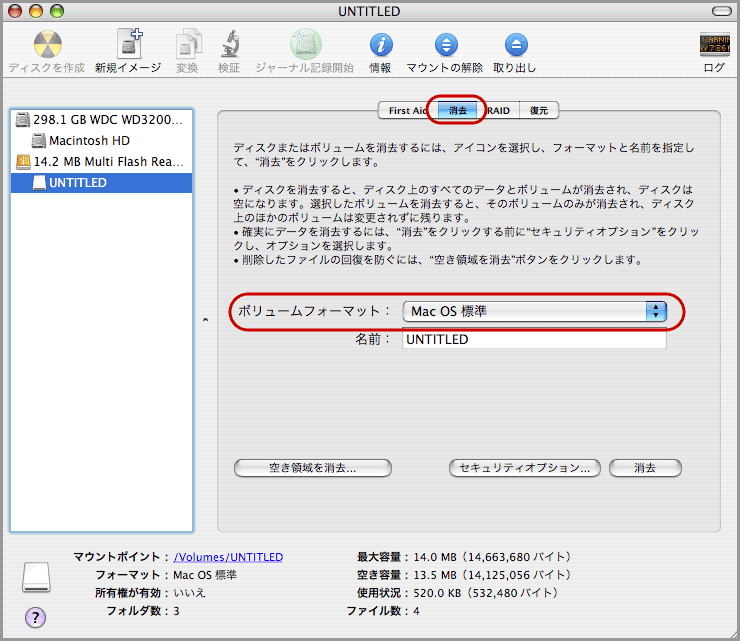This screenshot has height=641, width=740.
Task: Click ジャーナル記録開始 journaling icon
Action: 306,44
